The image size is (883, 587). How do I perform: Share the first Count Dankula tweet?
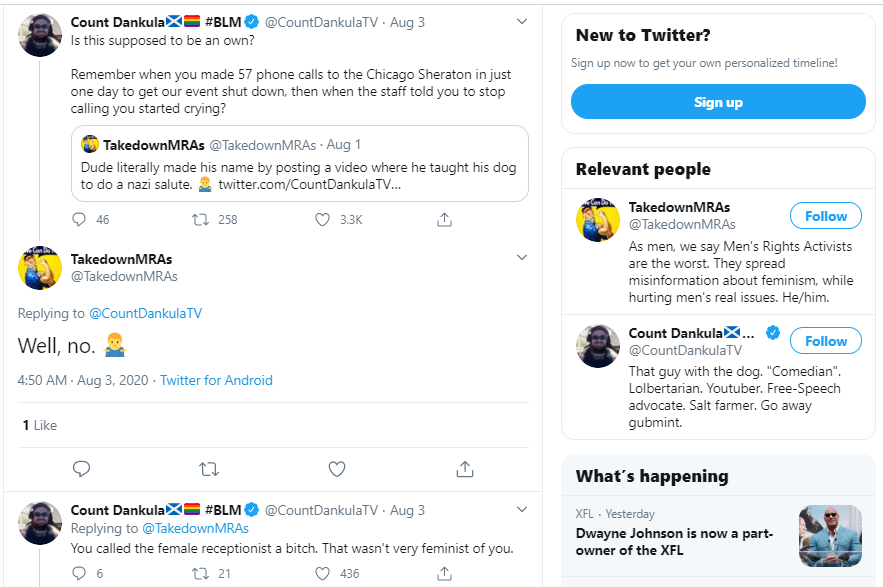(444, 219)
